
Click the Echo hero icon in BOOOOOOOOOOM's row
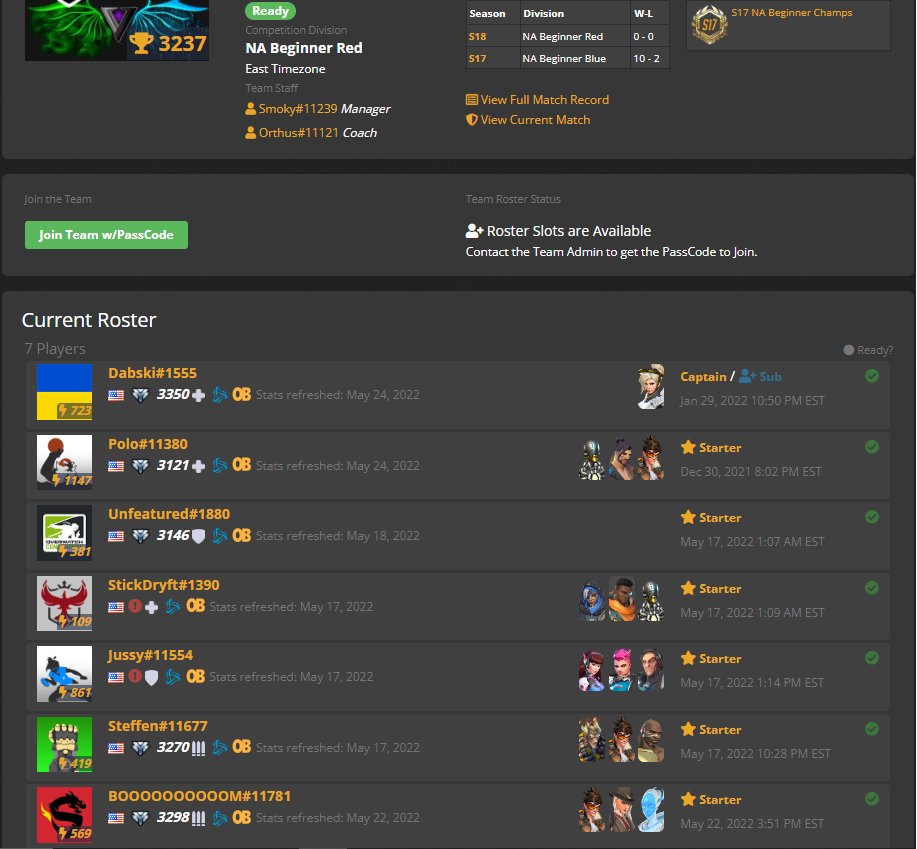pos(651,810)
